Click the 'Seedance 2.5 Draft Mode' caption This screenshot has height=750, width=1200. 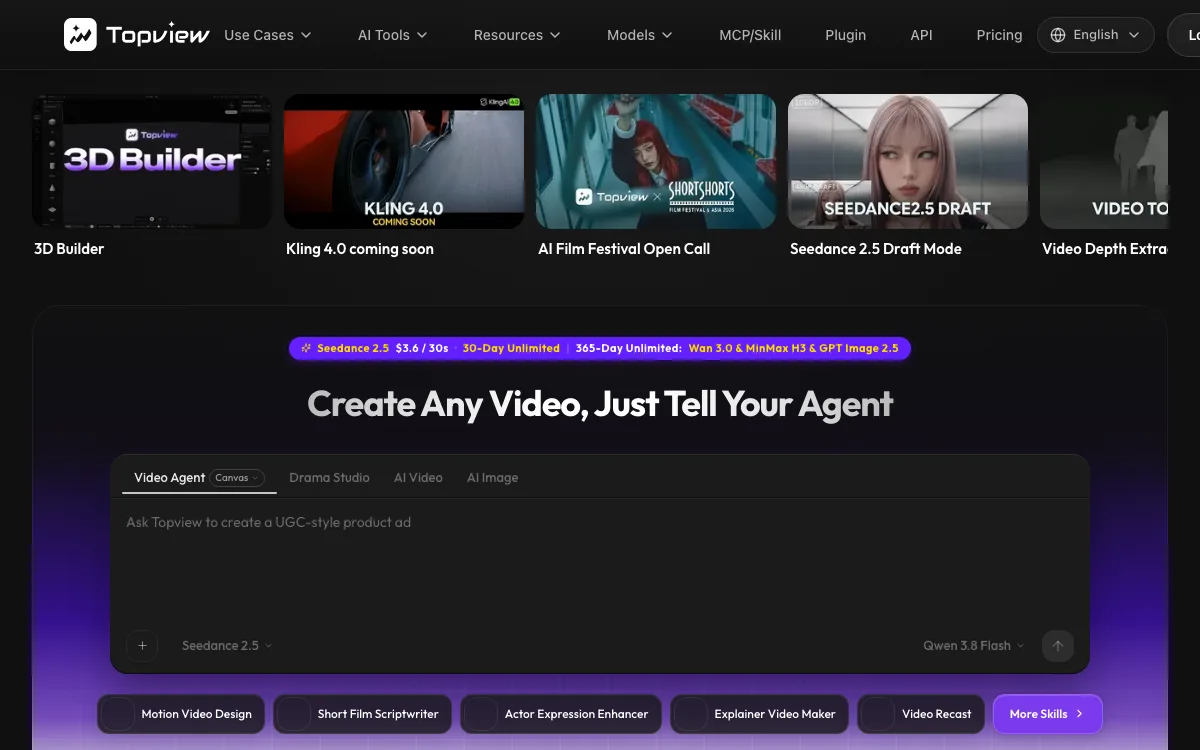pos(876,249)
